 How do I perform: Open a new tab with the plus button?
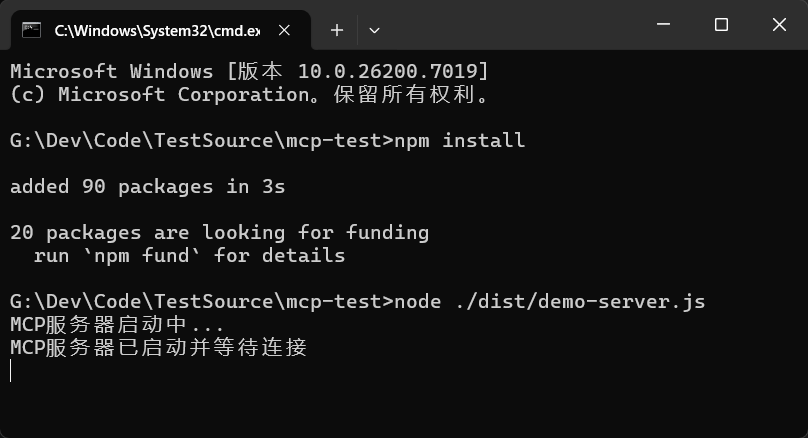[x=337, y=30]
